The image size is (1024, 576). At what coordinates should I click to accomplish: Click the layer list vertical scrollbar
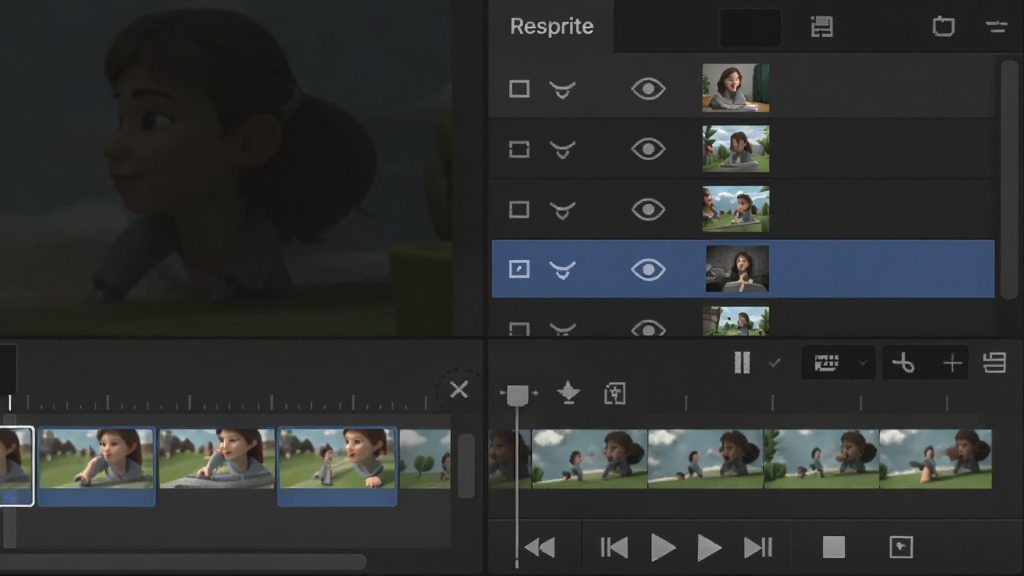tap(1010, 180)
